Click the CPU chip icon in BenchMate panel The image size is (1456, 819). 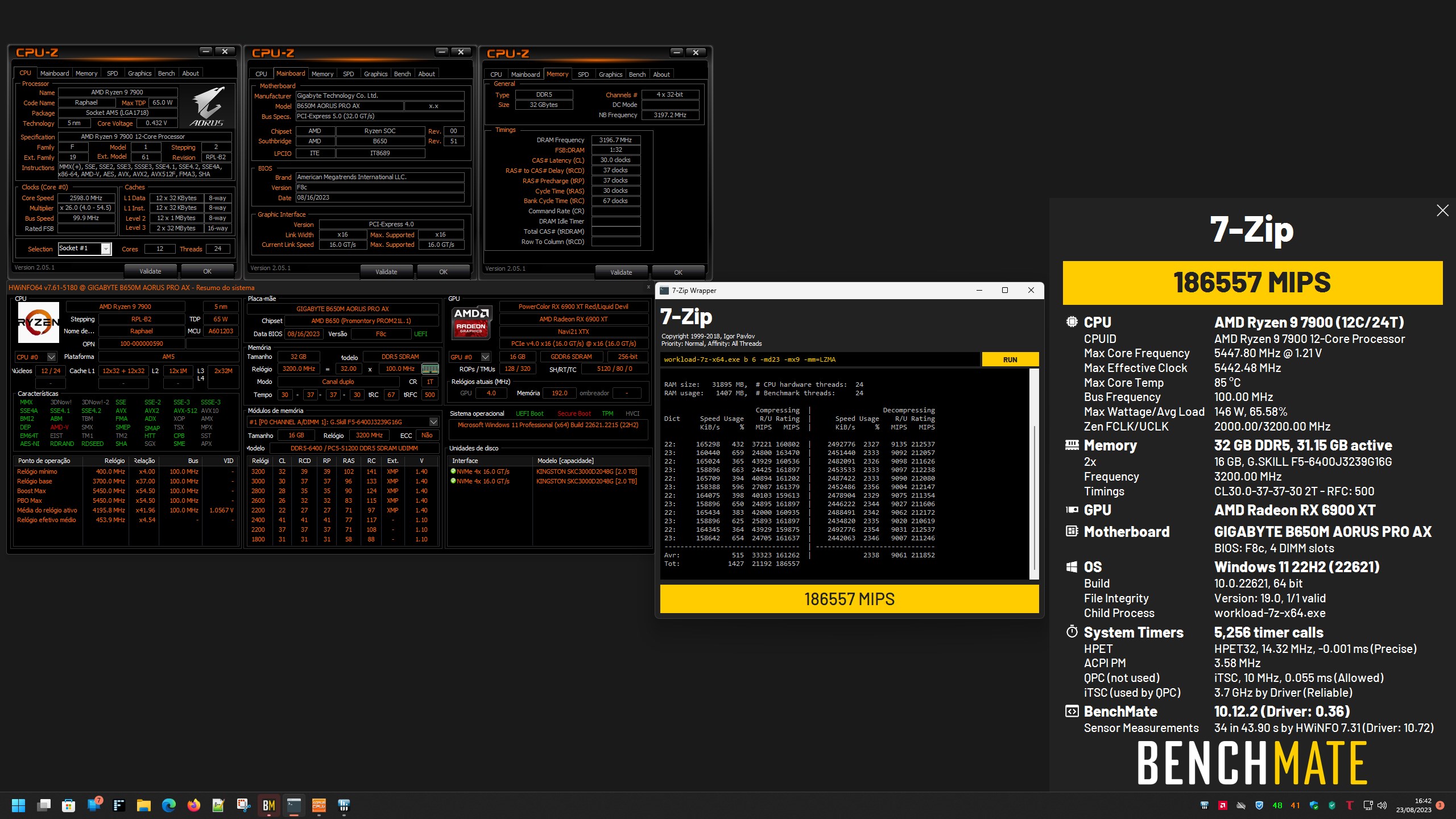point(1072,322)
